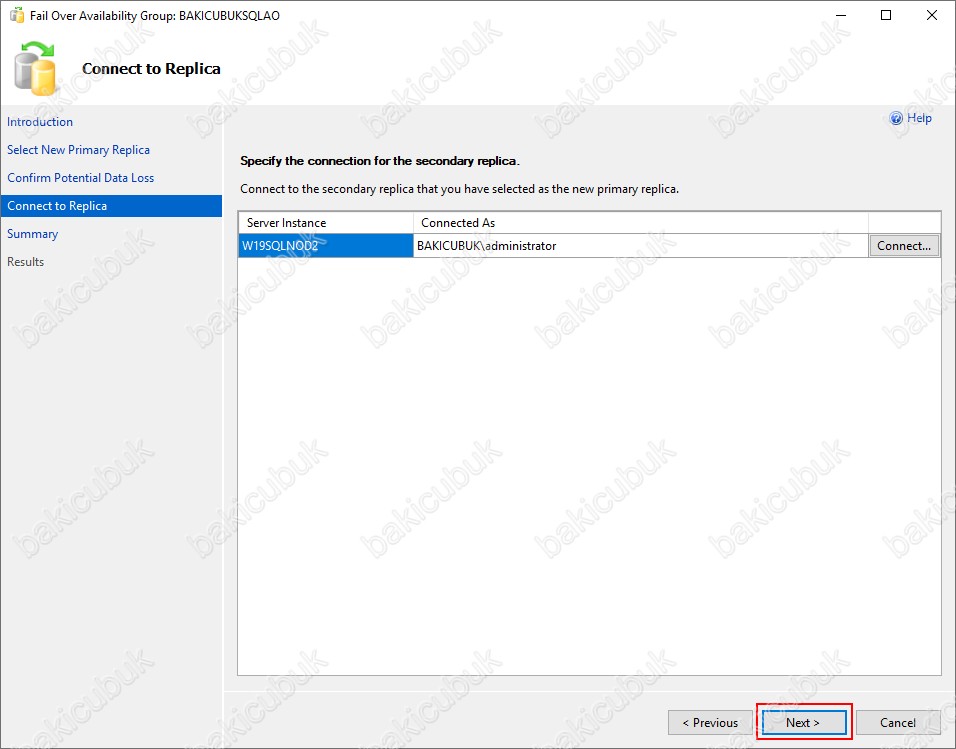This screenshot has height=749, width=956.
Task: Select the Results step
Action: [26, 262]
